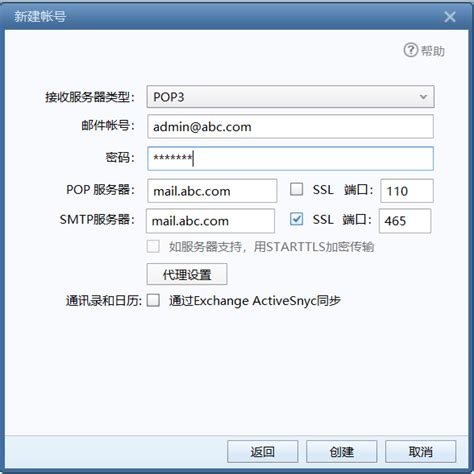This screenshot has height=474, width=474.
Task: Click the 返回 back button
Action: 263,452
